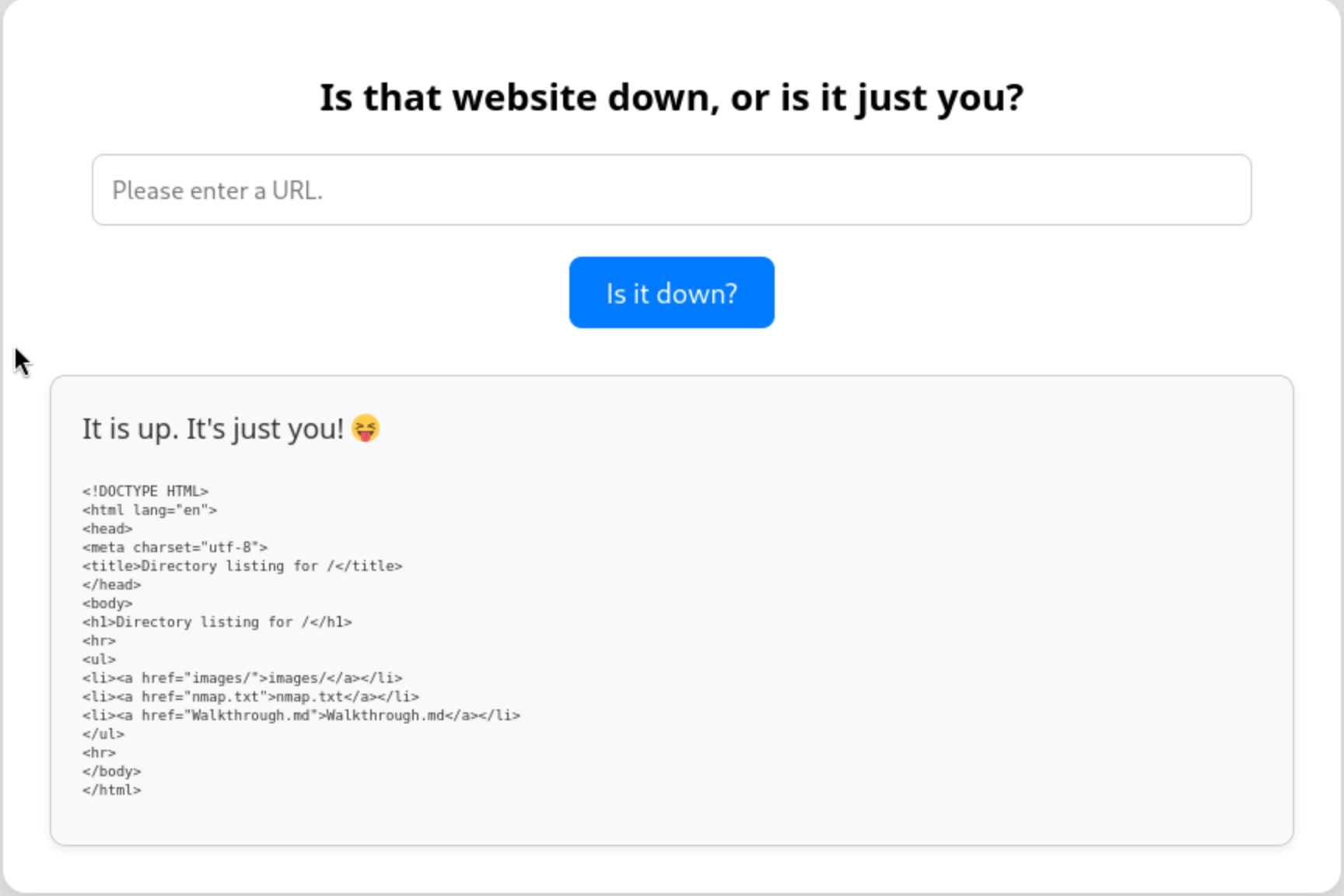1344x896 pixels.
Task: Click the opening body tag line
Action: pos(107,604)
